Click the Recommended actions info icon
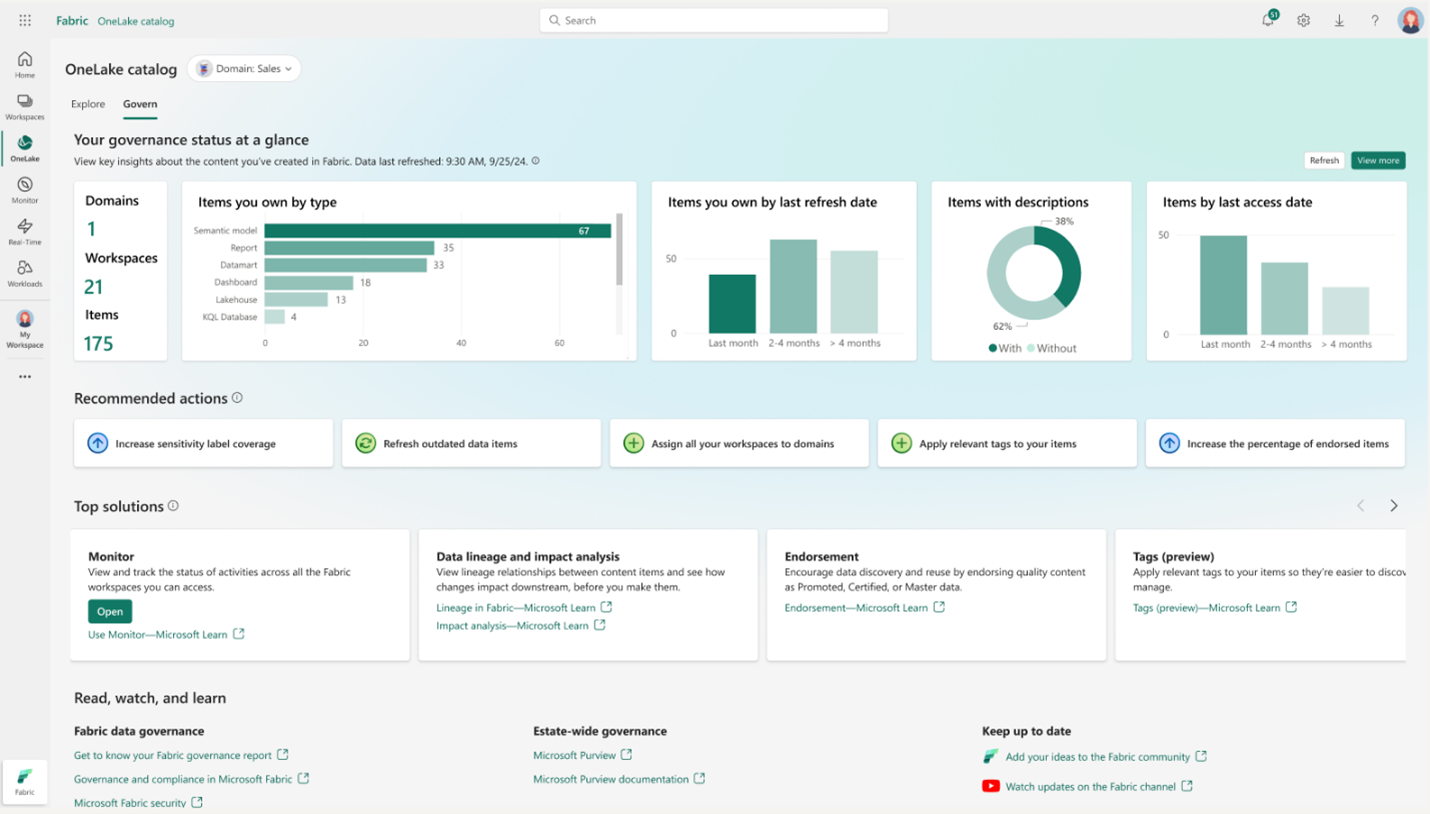The image size is (1430, 814). click(x=237, y=397)
